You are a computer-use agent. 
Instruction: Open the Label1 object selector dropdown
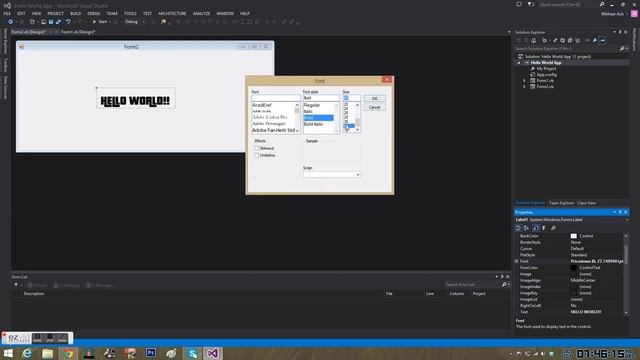pos(627,220)
